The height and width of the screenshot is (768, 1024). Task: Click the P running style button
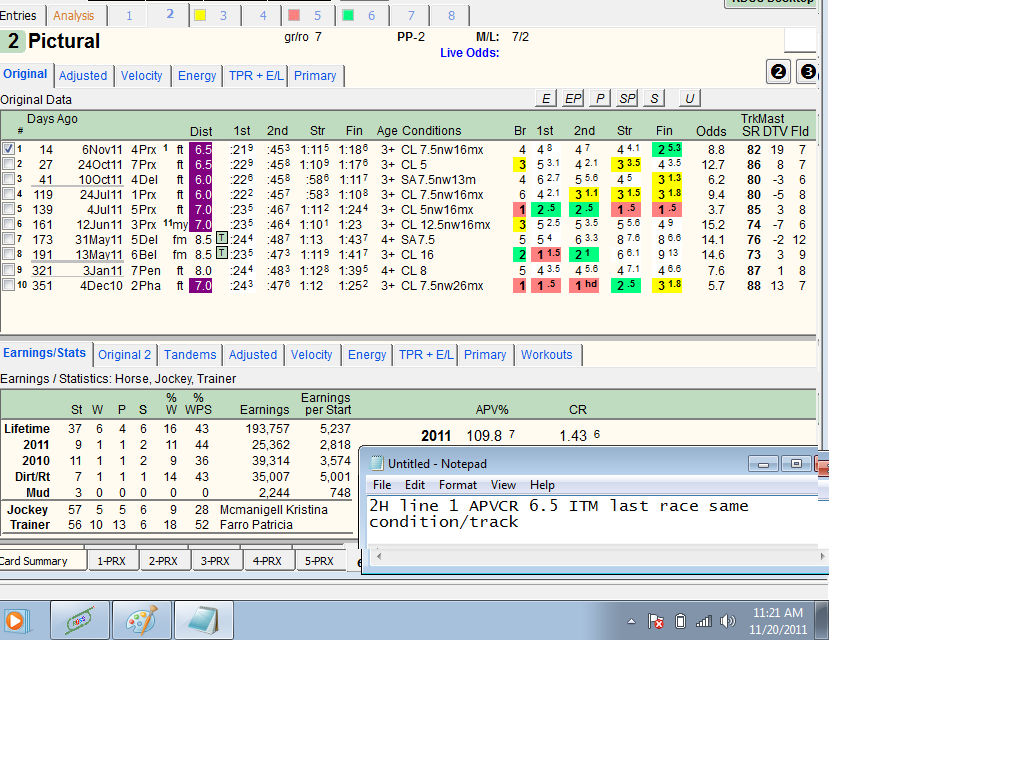pos(600,99)
